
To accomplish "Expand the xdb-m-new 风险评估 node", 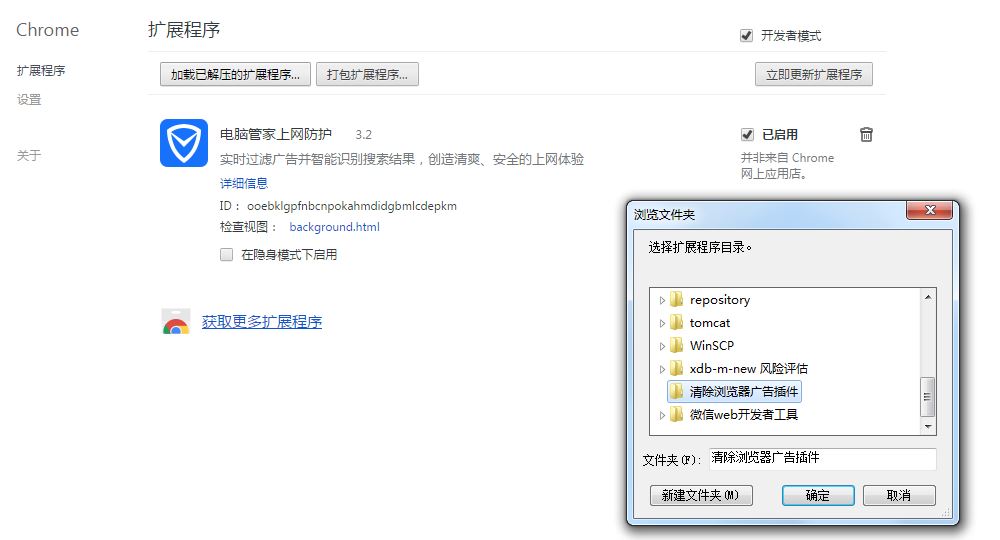I will [662, 369].
